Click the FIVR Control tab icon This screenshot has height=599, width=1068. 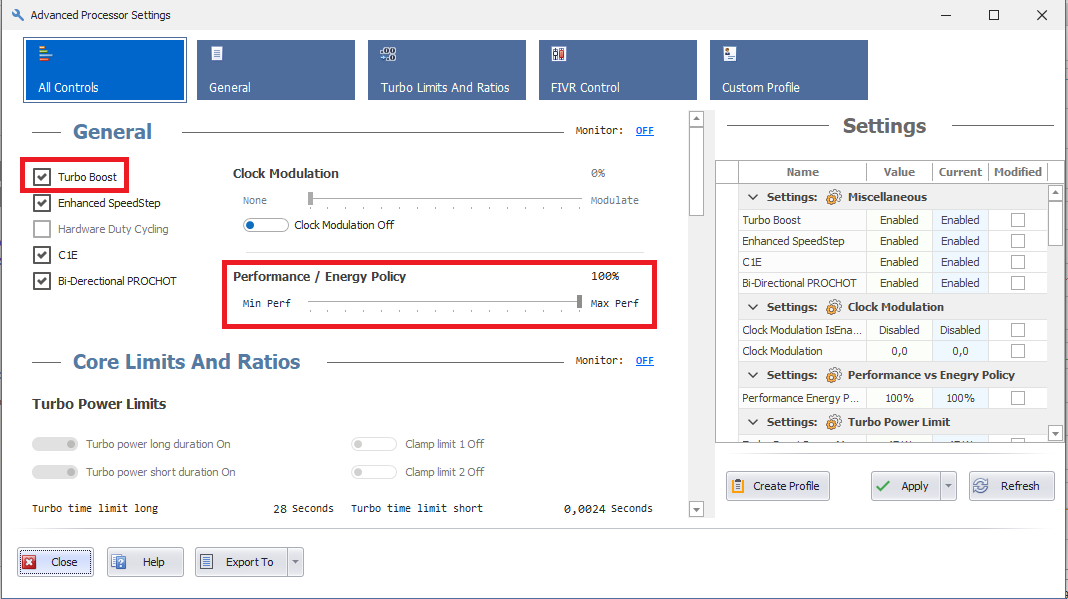point(559,54)
